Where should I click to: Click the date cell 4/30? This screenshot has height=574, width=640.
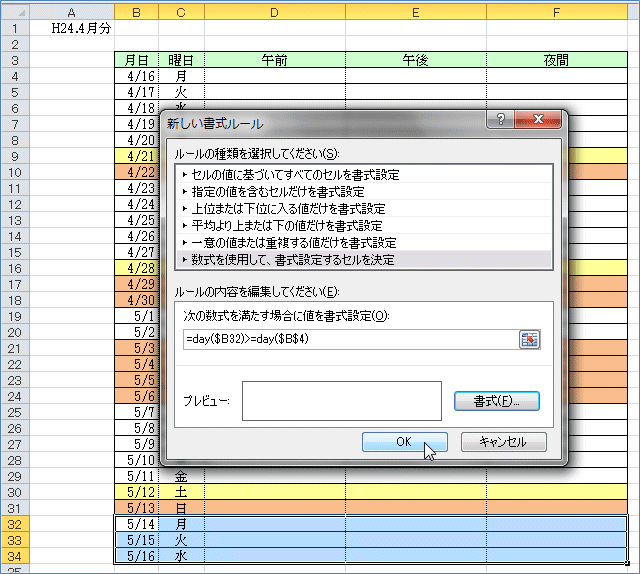coord(136,300)
